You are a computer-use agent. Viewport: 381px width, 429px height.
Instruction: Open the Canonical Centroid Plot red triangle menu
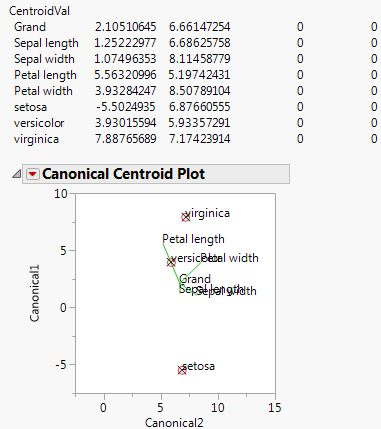33,174
